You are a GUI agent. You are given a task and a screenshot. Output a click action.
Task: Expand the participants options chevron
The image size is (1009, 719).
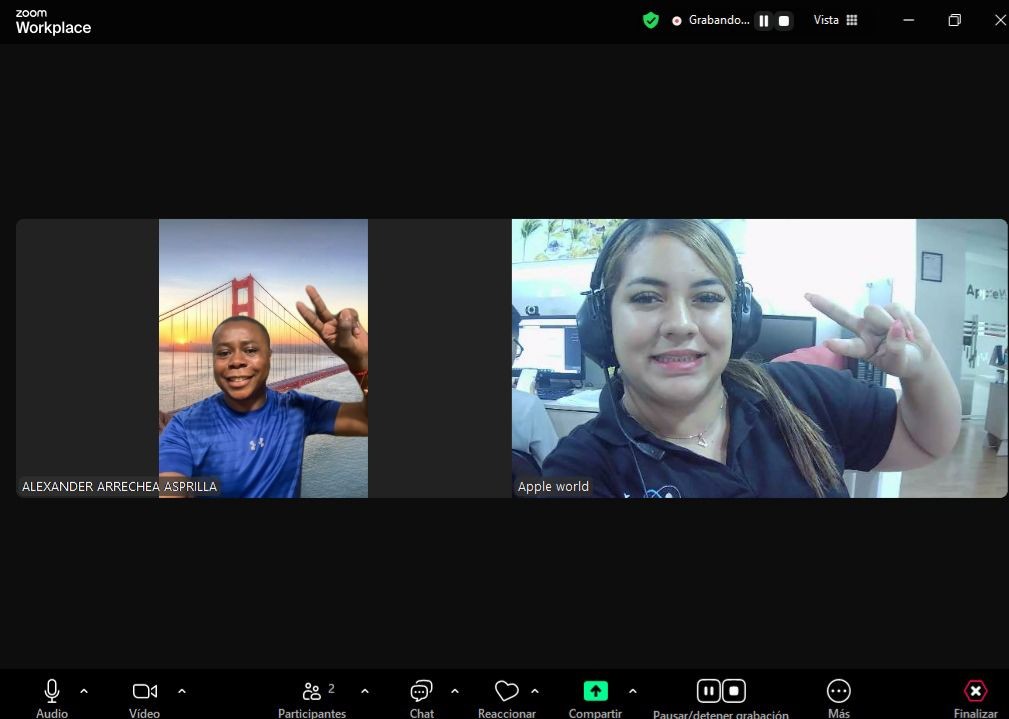point(365,691)
